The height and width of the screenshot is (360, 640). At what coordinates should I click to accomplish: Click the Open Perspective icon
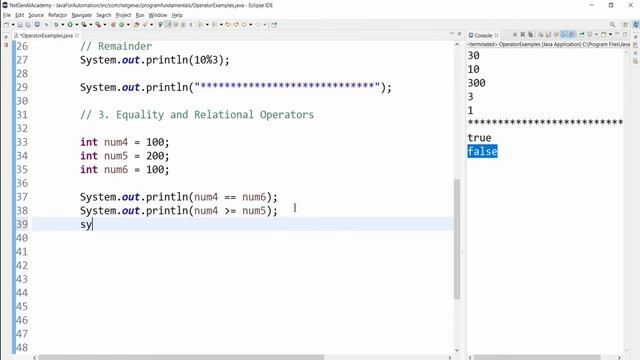click(625, 24)
